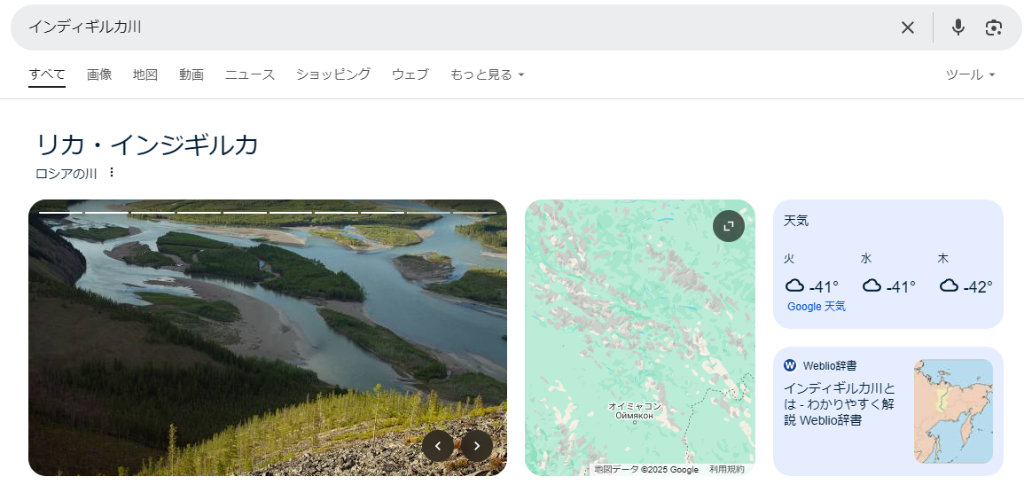Expand the もっと見る dropdown
This screenshot has width=1024, height=492.
(487, 75)
